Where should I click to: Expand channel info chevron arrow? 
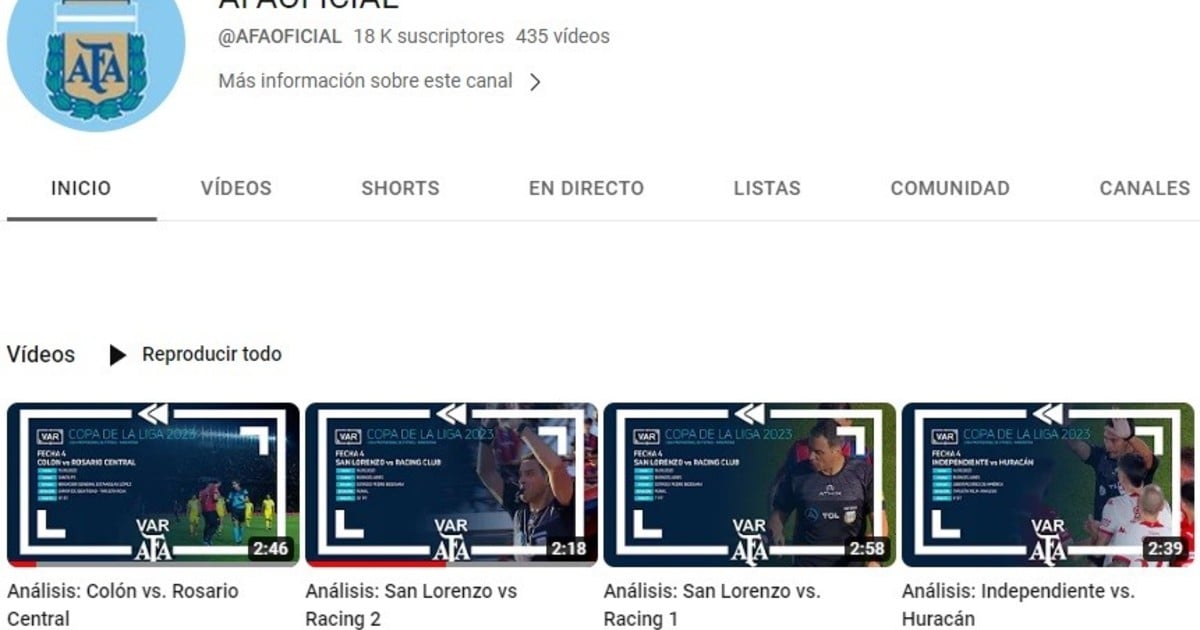click(535, 82)
